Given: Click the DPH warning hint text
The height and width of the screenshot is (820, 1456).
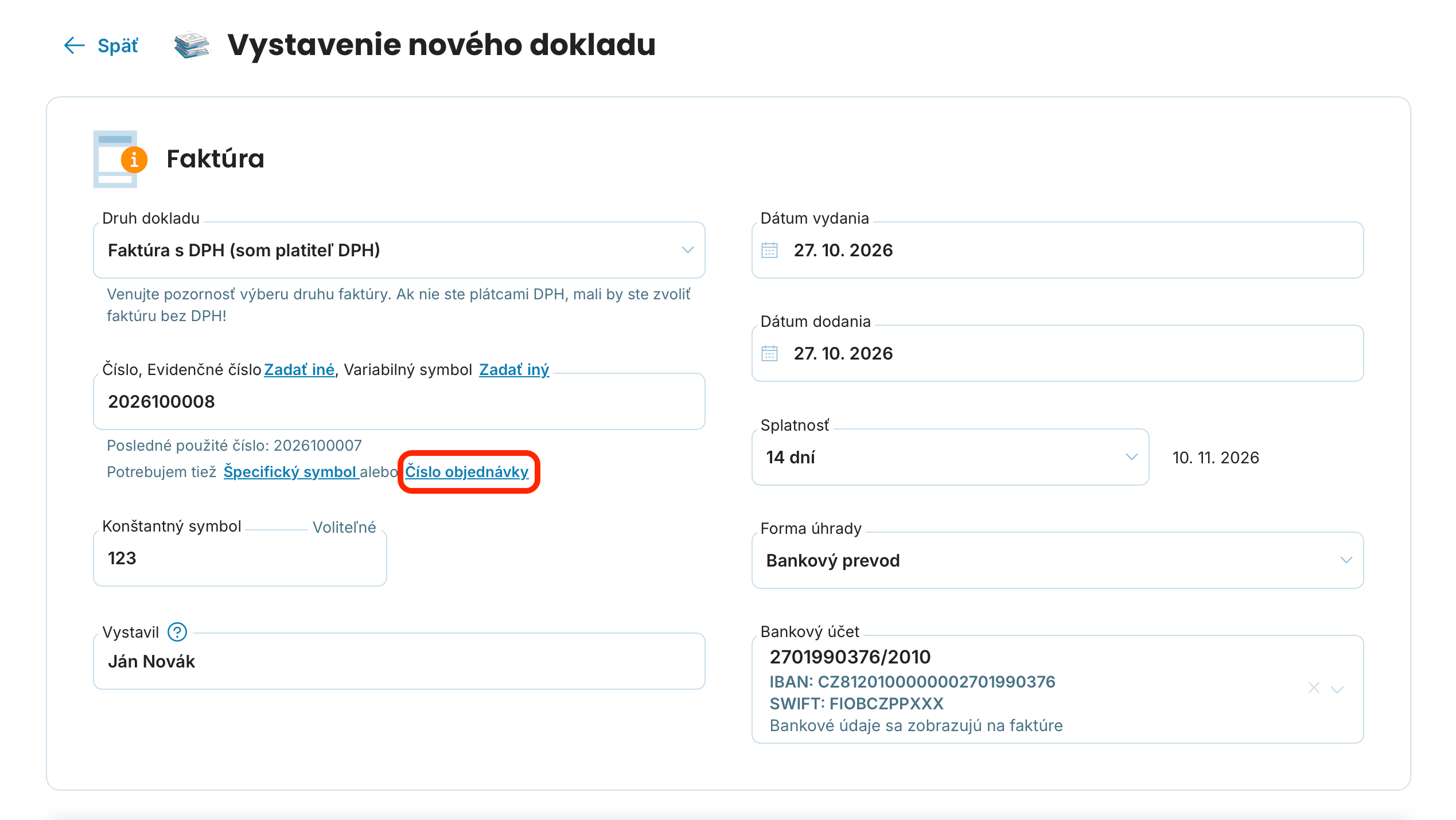Looking at the screenshot, I should tap(399, 305).
